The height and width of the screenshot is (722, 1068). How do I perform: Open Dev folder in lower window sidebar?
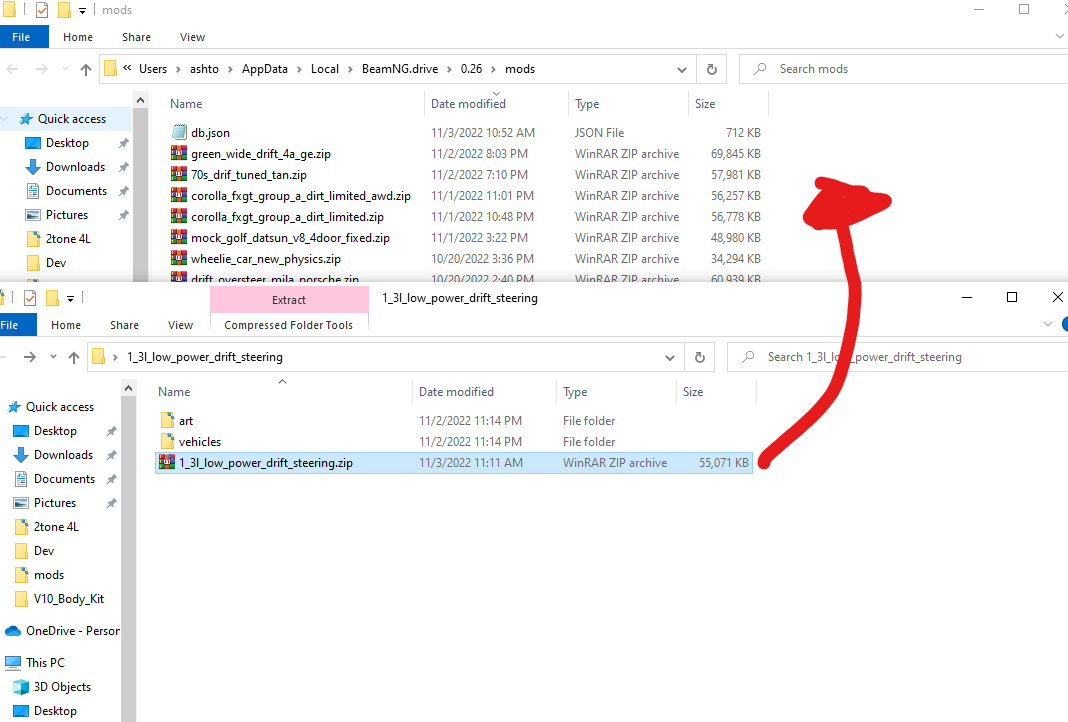(x=44, y=551)
